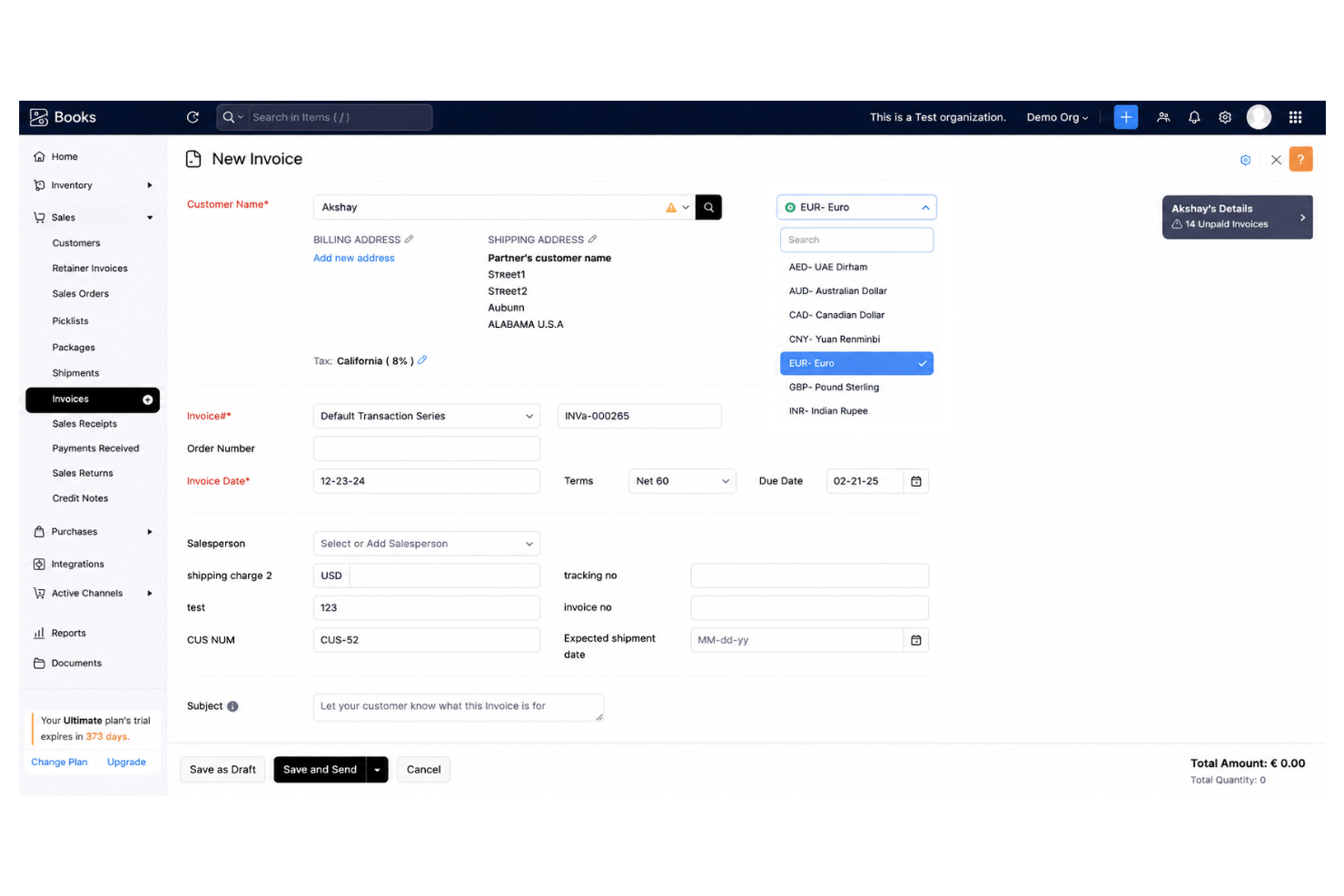Click the search magnifier in top bar

229,117
